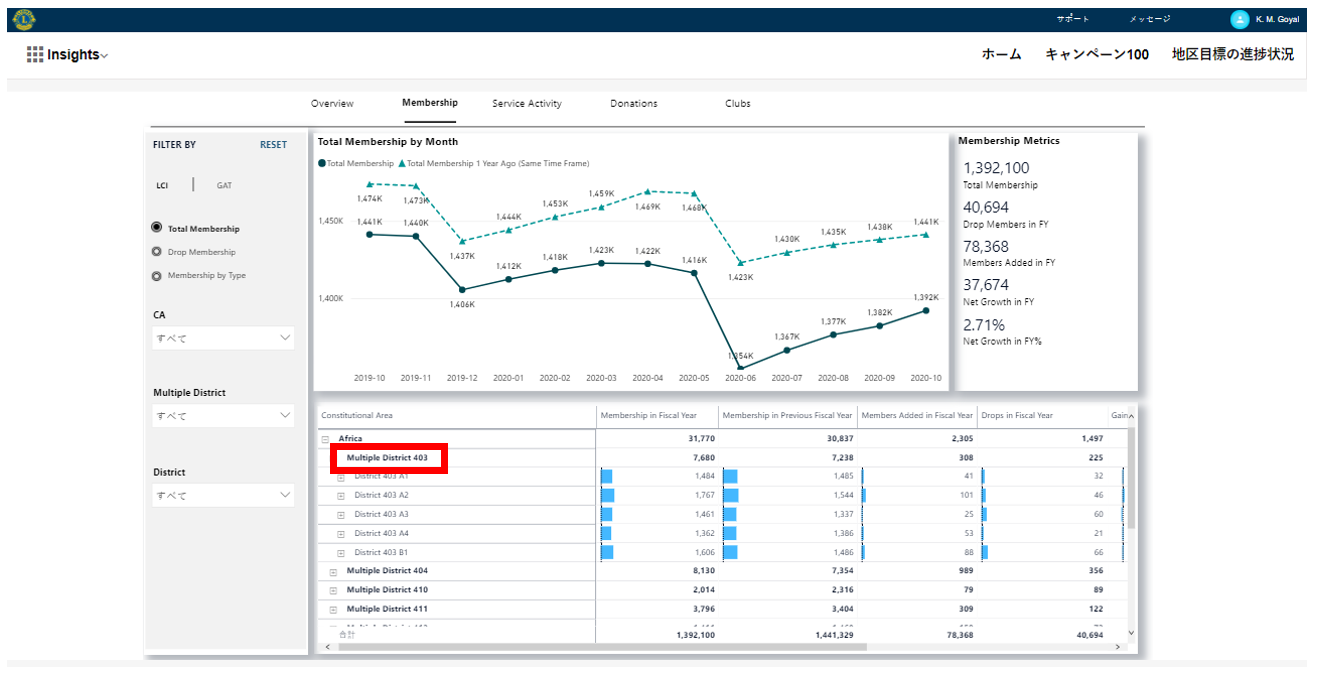Open the District filter dropdown
This screenshot has height=677, width=1319.
click(x=223, y=495)
